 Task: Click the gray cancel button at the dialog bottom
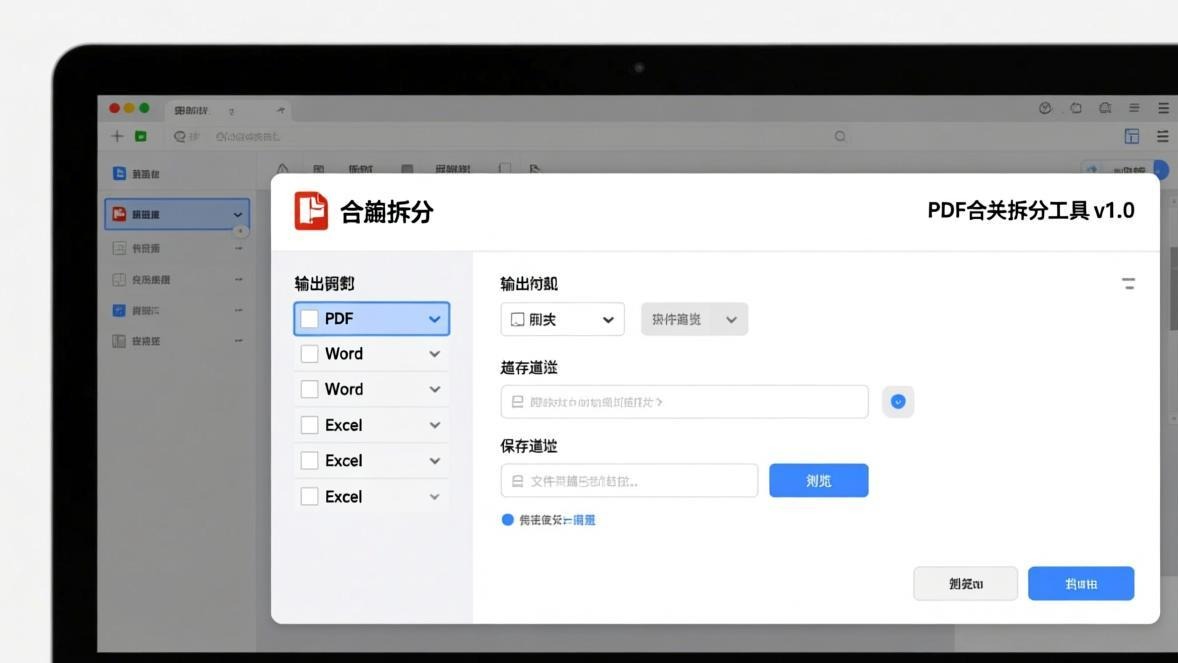pos(965,583)
